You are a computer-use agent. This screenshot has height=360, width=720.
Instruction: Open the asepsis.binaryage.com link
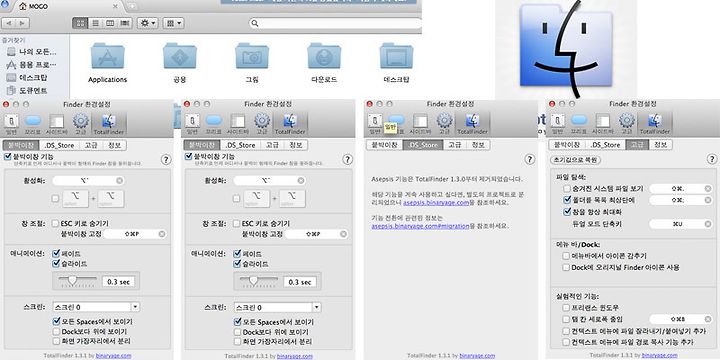click(436, 202)
